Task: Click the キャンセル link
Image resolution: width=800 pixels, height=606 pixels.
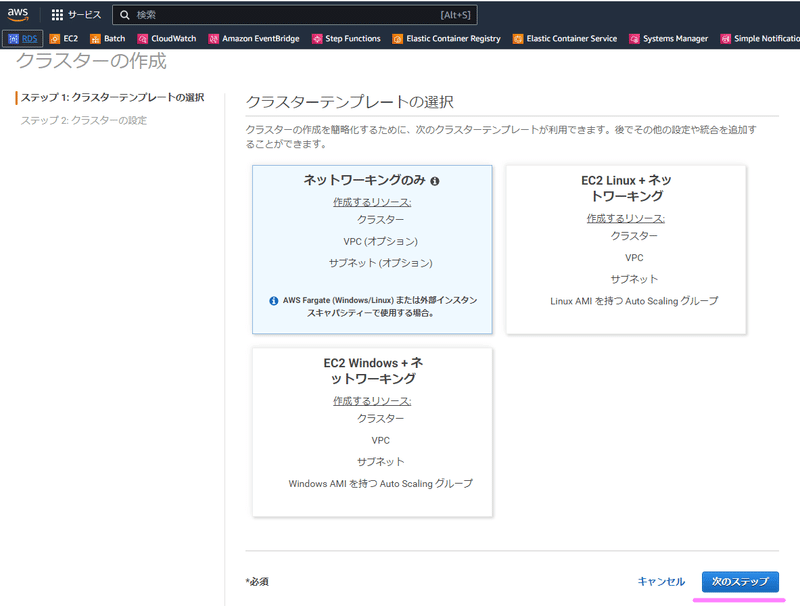Action: tap(661, 582)
